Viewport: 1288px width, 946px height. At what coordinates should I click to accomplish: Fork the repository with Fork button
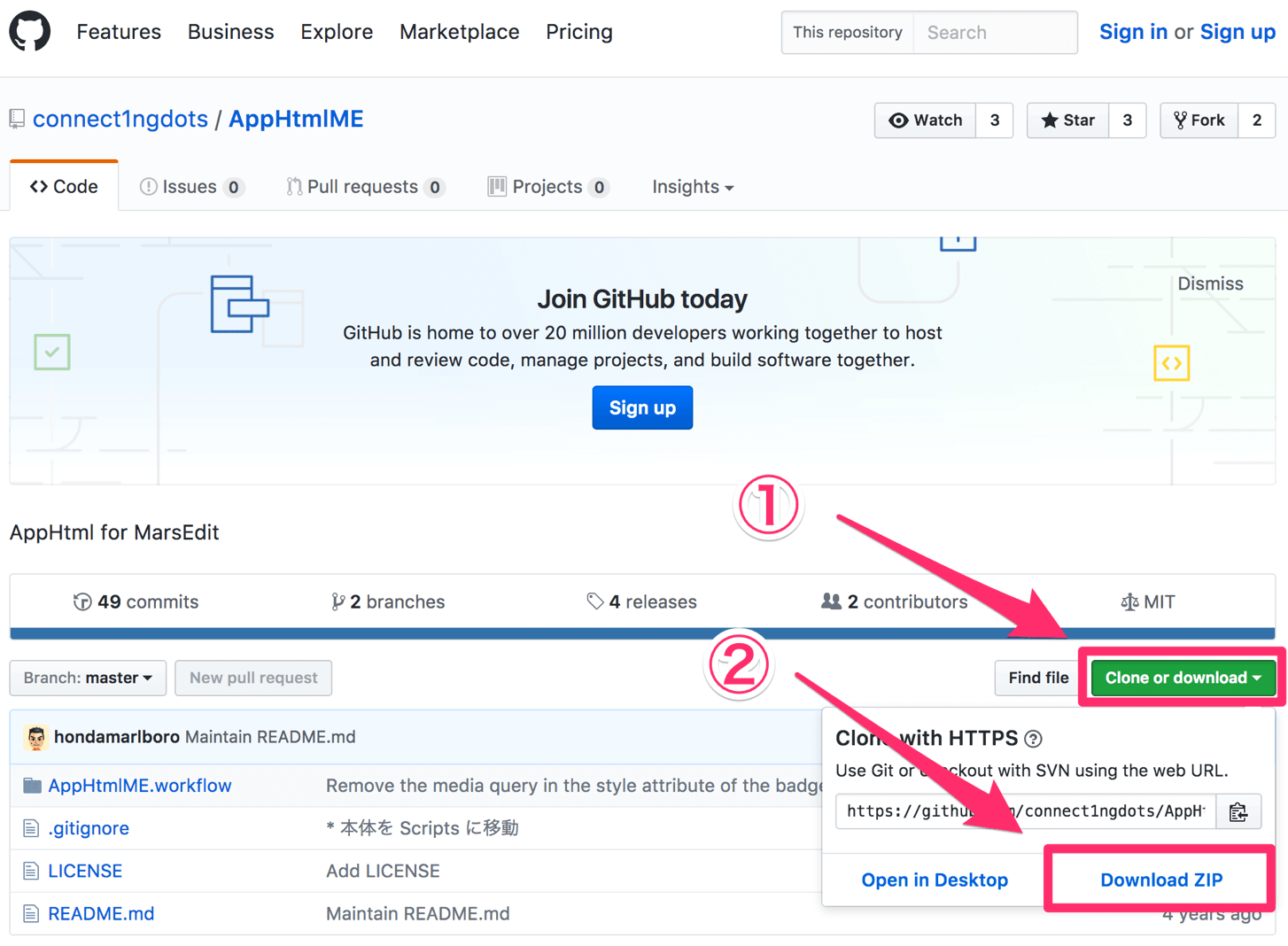pyautogui.click(x=1199, y=120)
